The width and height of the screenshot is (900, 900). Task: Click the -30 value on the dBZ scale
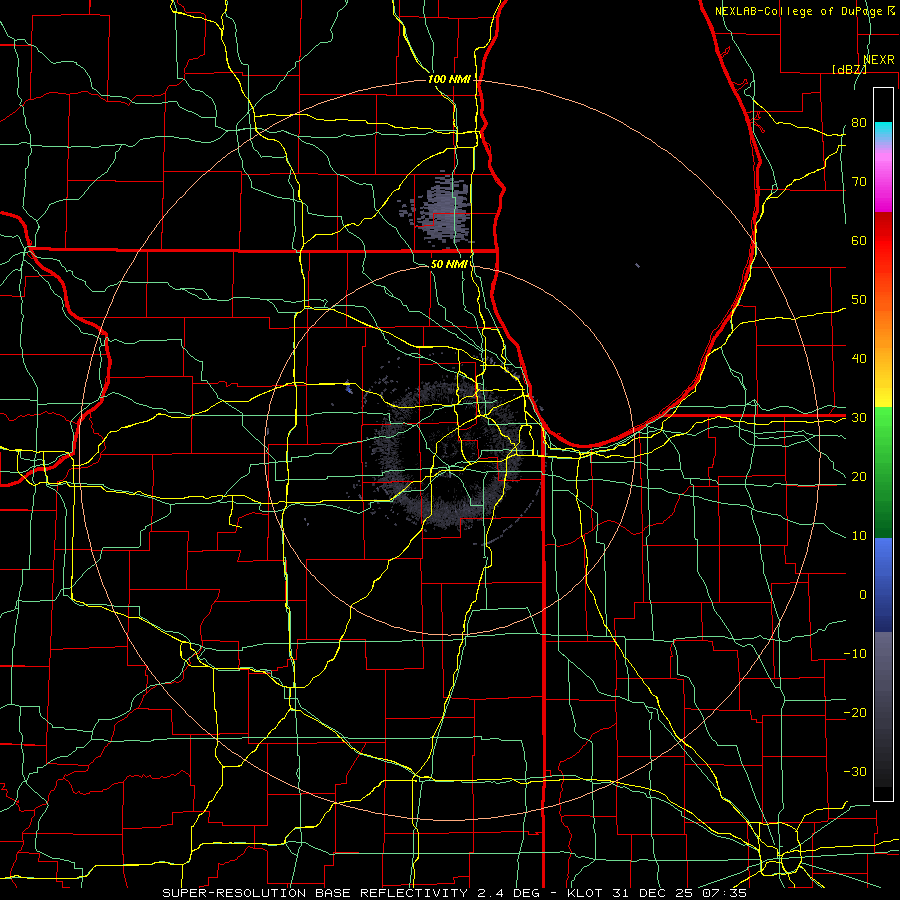(x=855, y=772)
